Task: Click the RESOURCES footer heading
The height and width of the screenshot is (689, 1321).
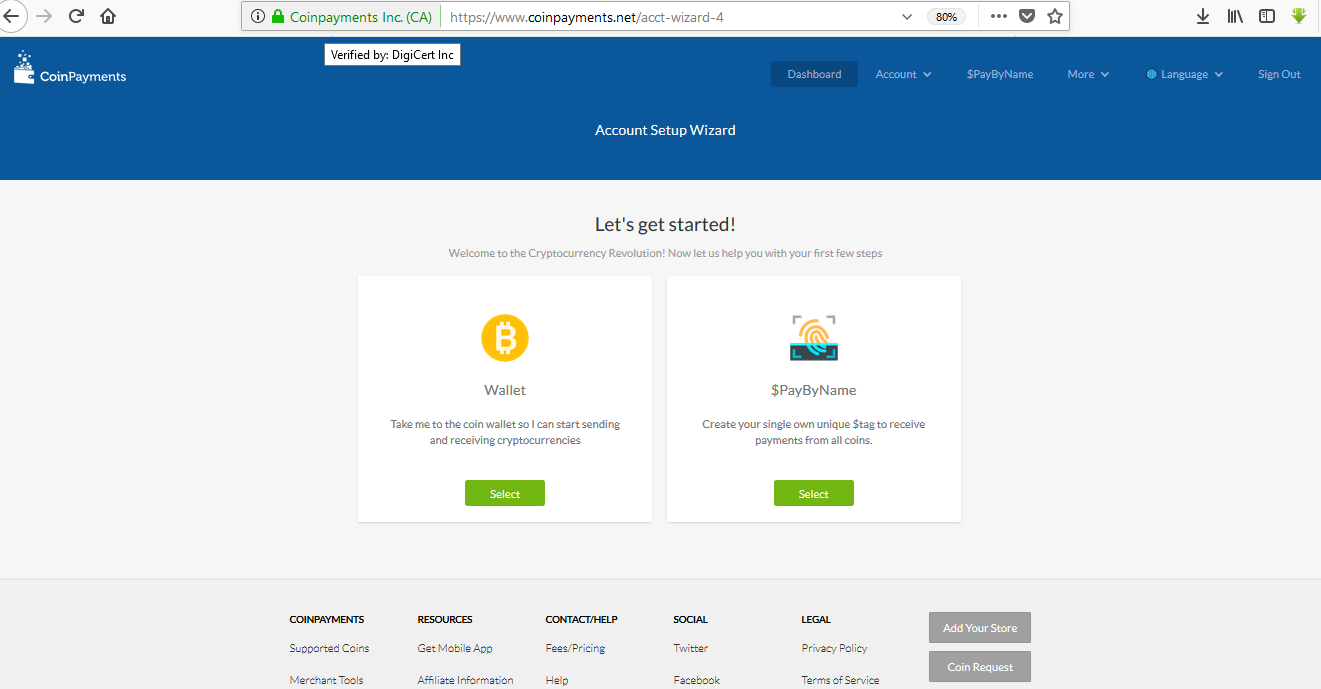Action: (x=445, y=620)
